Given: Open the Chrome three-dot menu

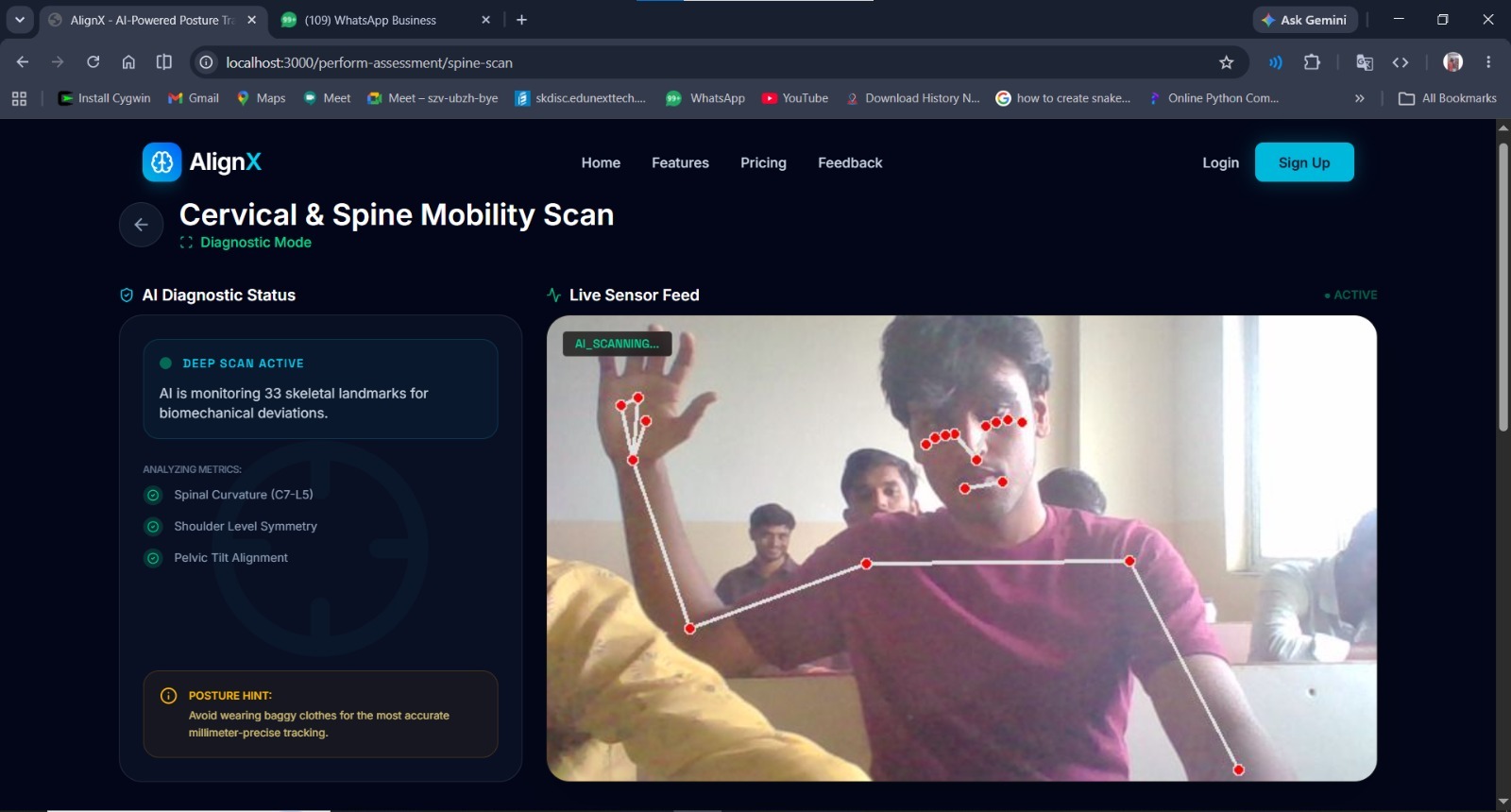Looking at the screenshot, I should coord(1488,62).
